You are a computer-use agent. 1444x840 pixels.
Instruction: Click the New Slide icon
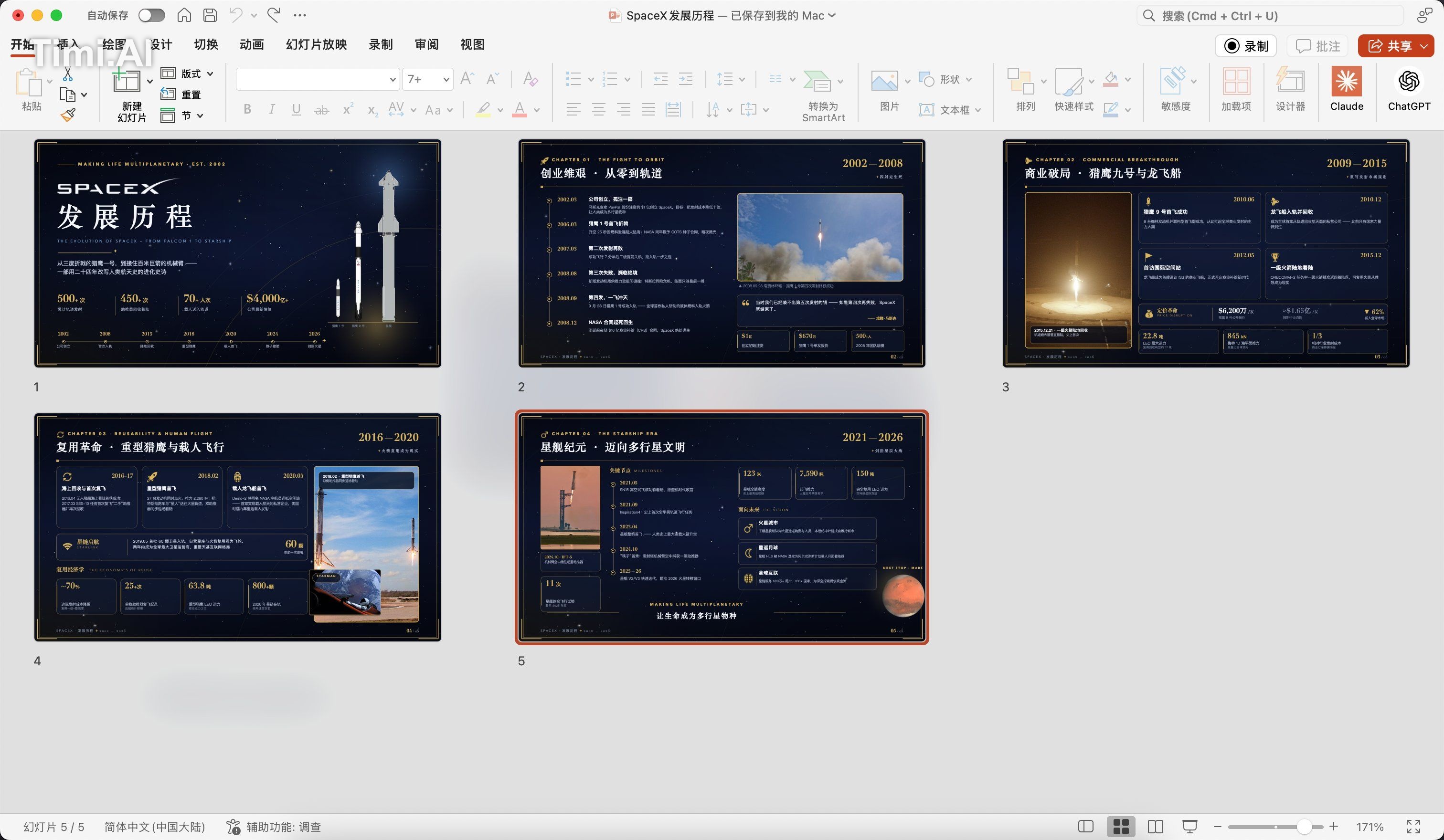click(126, 80)
